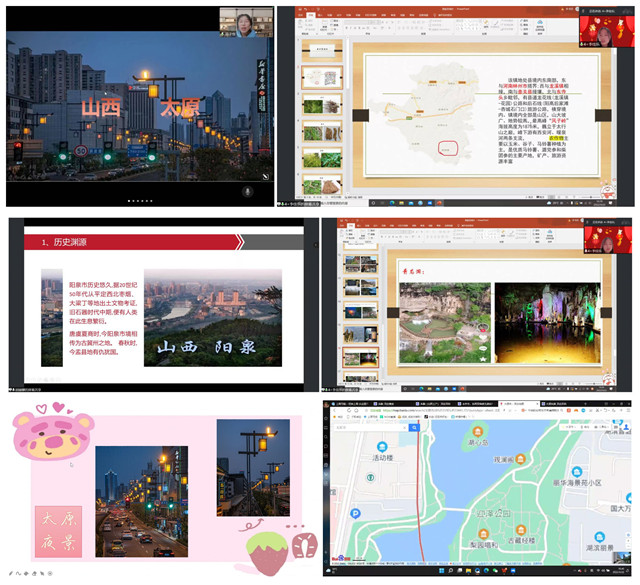
Task: Click parking P marker on map
Action: (355, 514)
